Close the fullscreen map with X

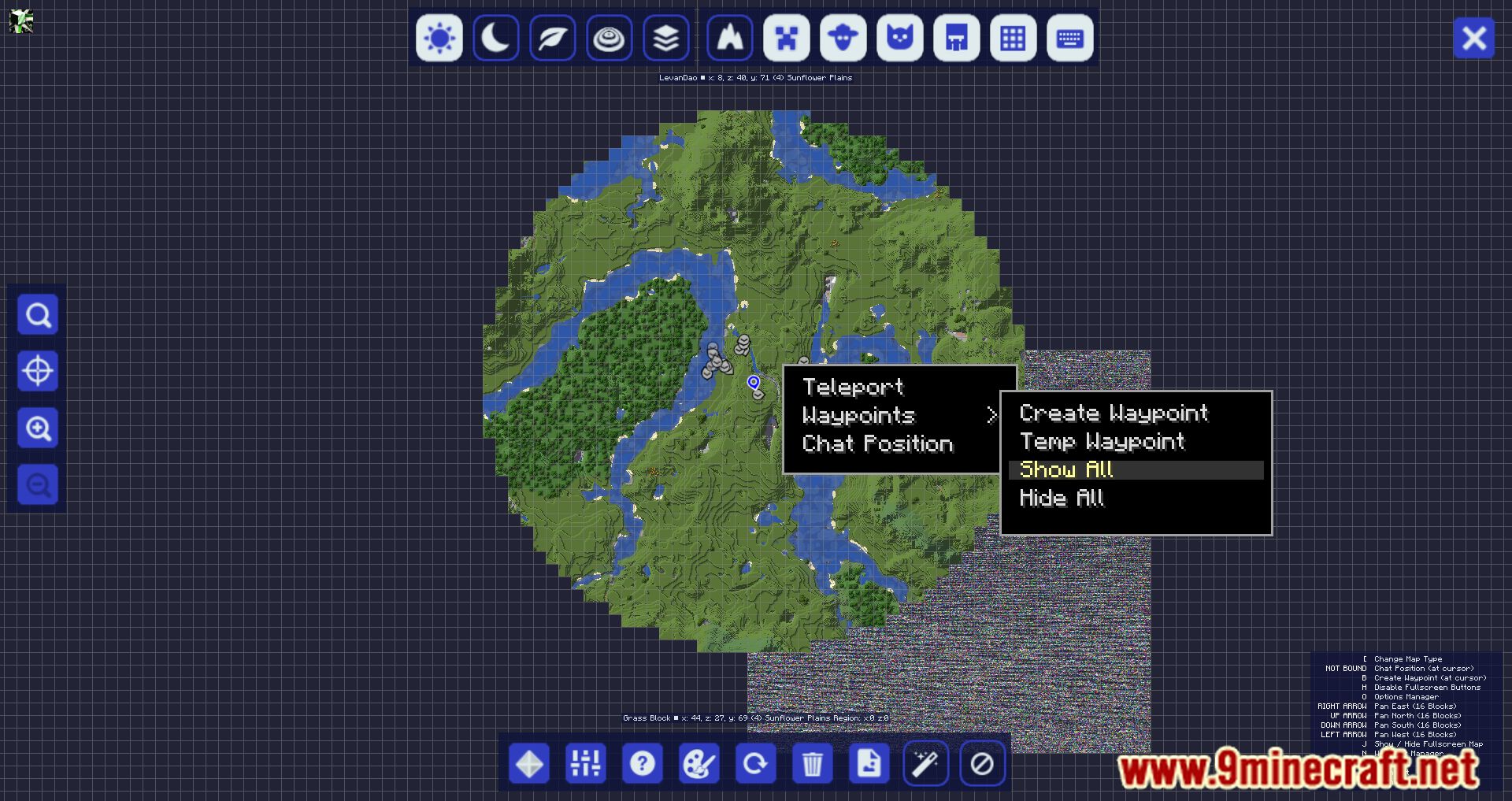pyautogui.click(x=1473, y=38)
